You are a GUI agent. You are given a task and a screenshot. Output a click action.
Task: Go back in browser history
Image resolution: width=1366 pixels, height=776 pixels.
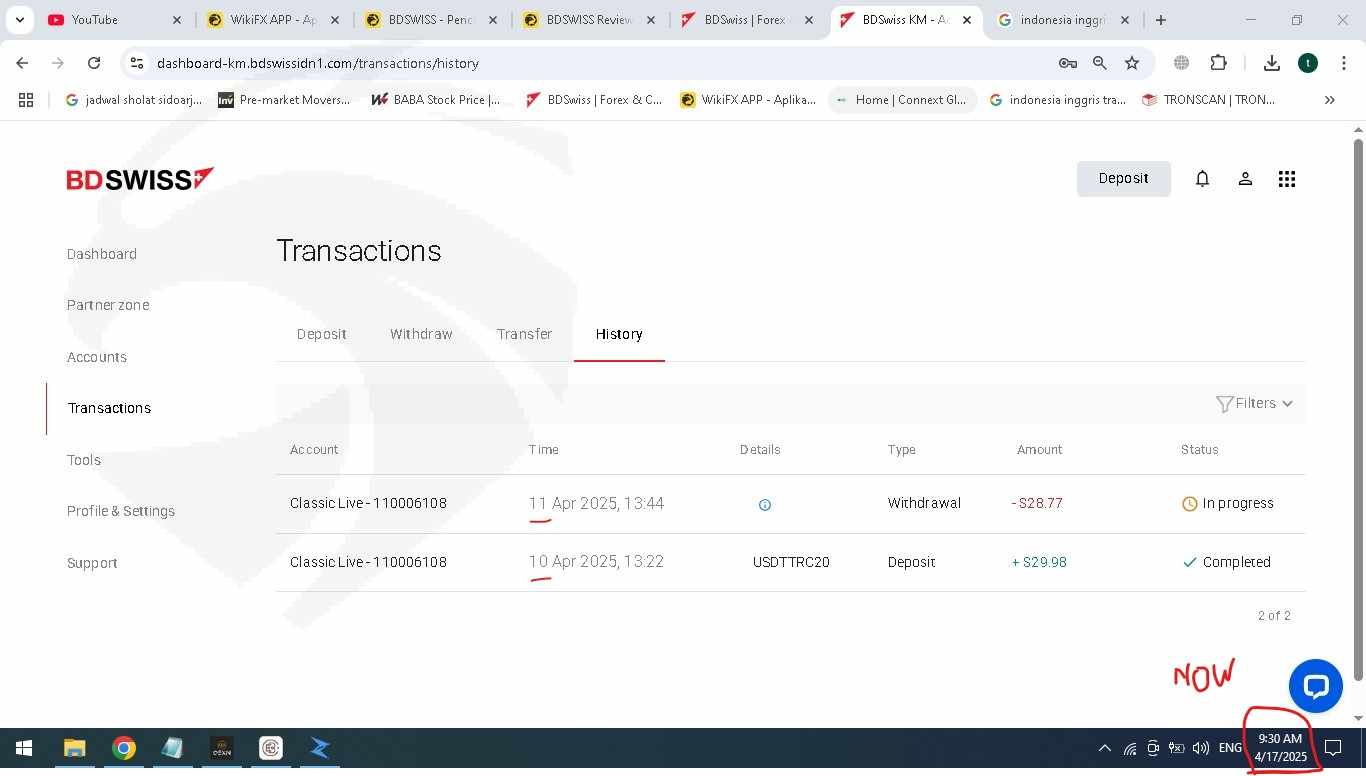[x=22, y=63]
